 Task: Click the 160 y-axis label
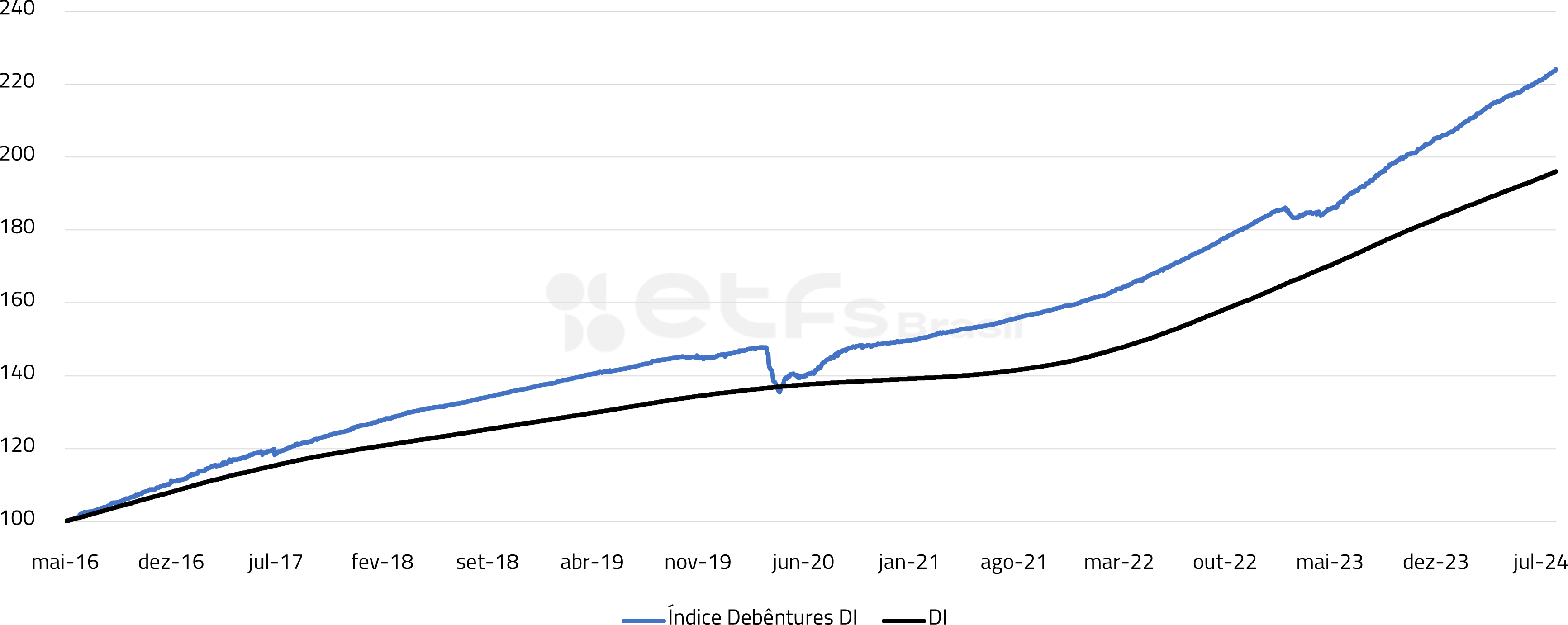click(x=17, y=299)
